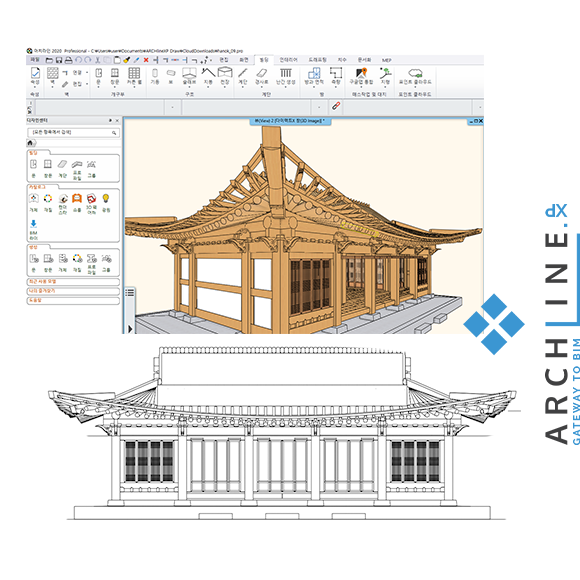Switch to the MEP ribbon tab
580x580 pixels.
(387, 60)
